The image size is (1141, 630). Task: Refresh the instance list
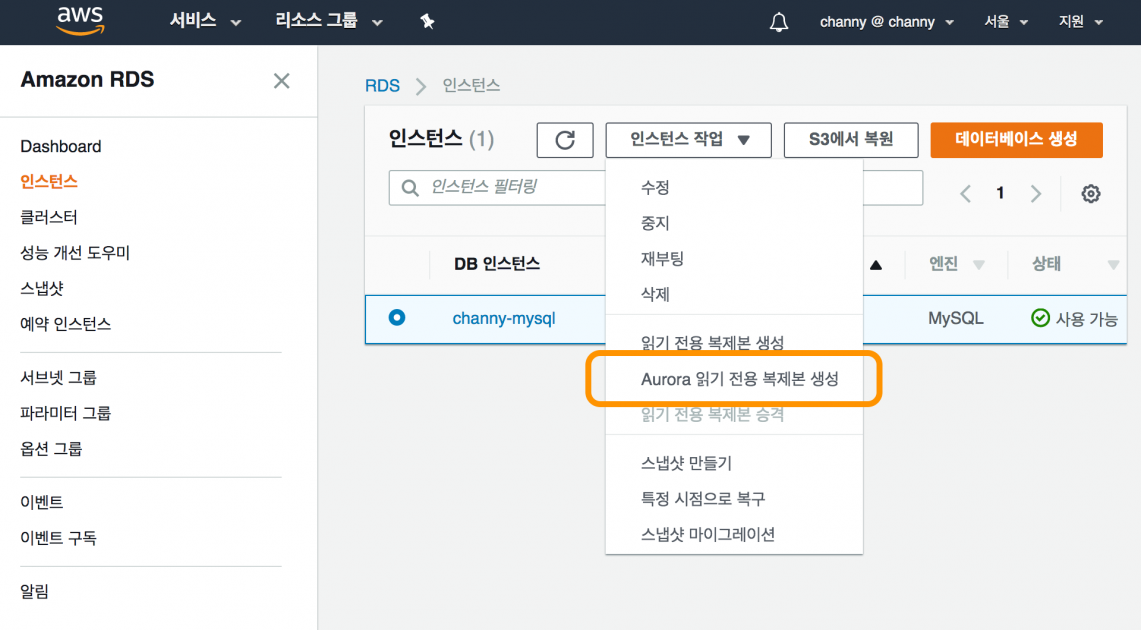point(564,140)
